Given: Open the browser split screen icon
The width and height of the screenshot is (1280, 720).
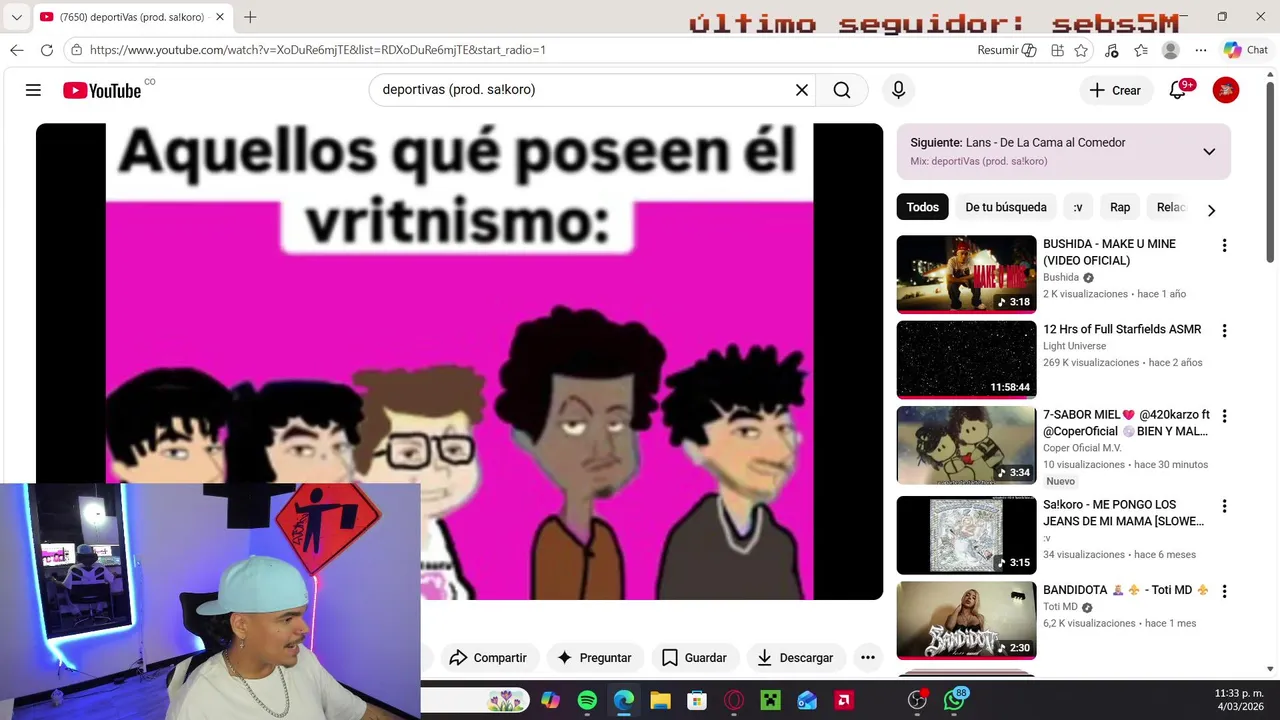Looking at the screenshot, I should pos(1057,50).
